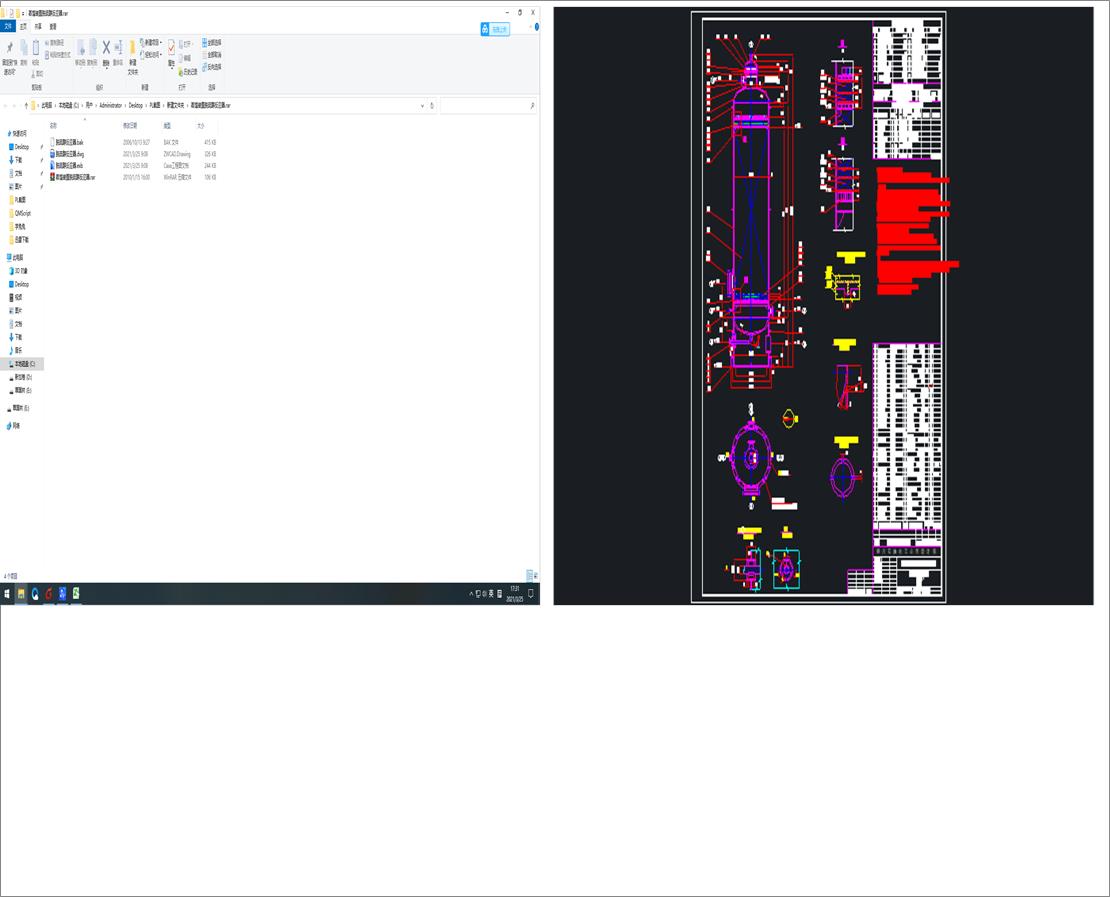Switch to the View ribbon tab

pos(53,26)
